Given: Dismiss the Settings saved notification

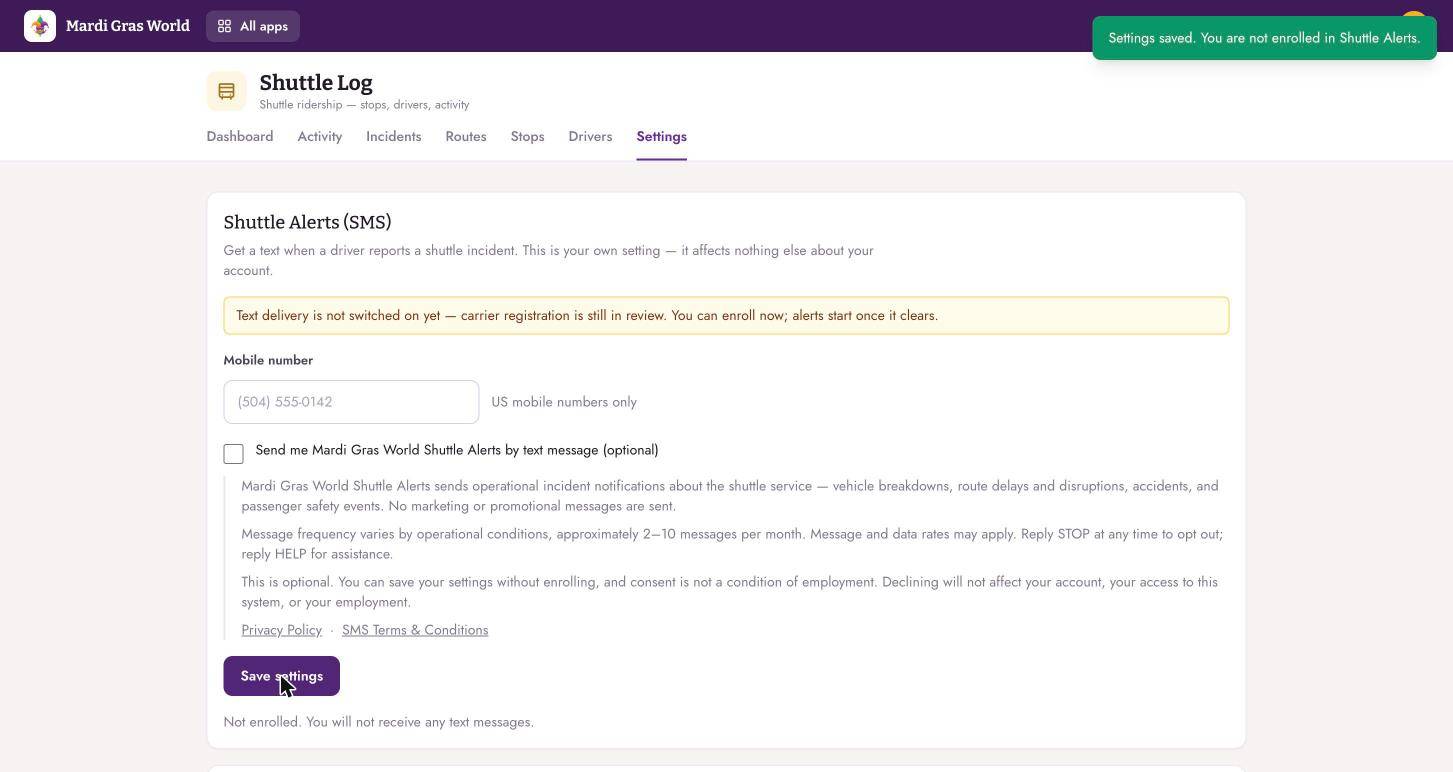Looking at the screenshot, I should [x=1264, y=38].
